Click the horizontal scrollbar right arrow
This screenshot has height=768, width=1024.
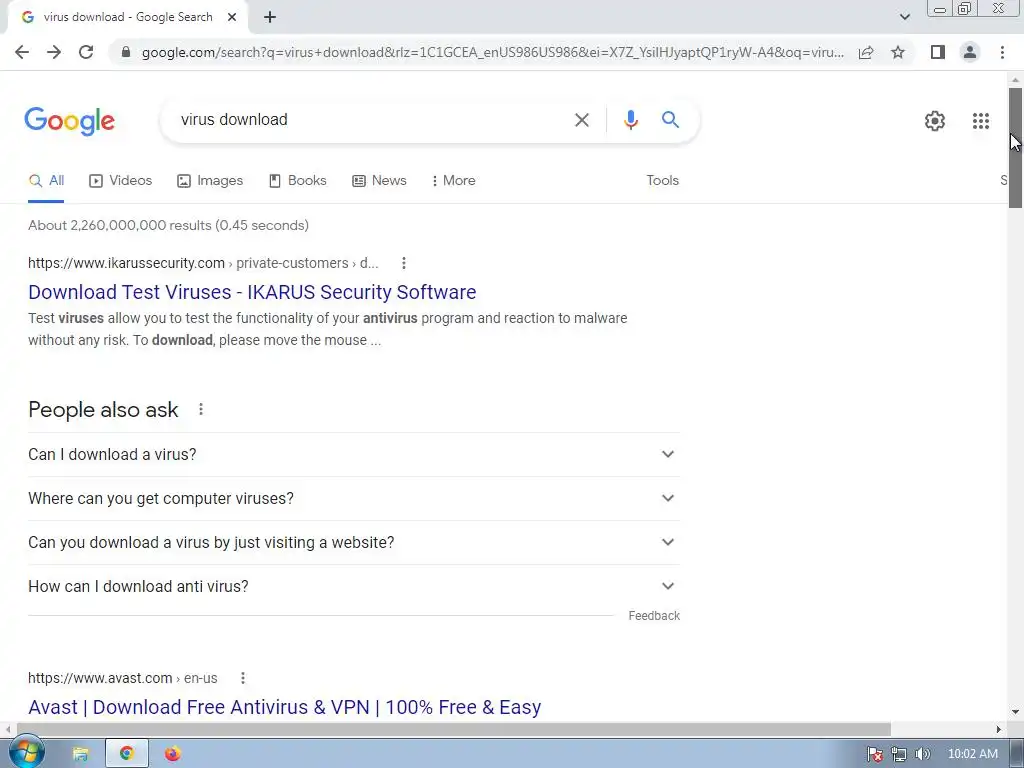pyautogui.click(x=999, y=729)
